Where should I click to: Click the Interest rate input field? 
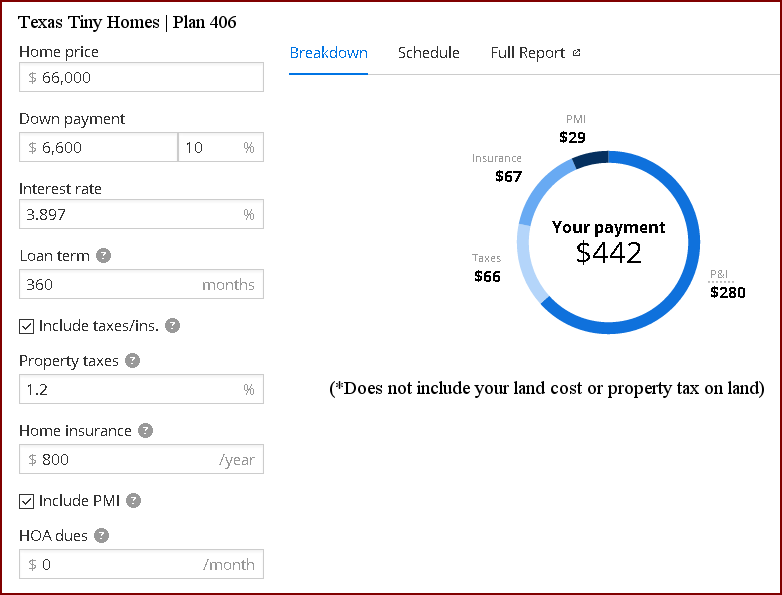[130, 214]
